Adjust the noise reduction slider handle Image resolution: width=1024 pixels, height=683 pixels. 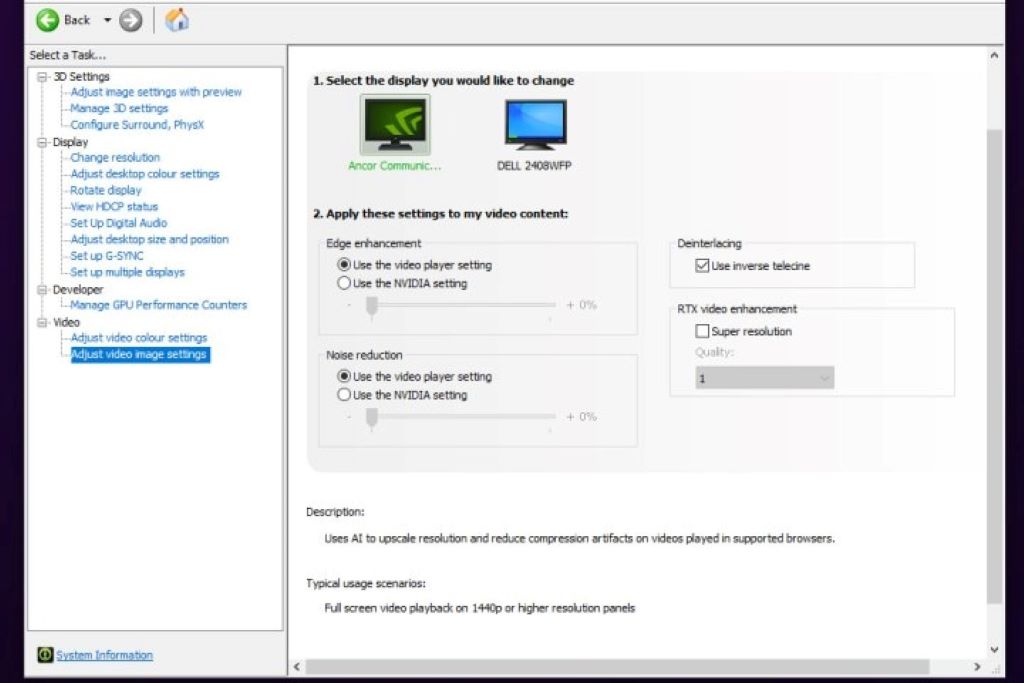(371, 417)
